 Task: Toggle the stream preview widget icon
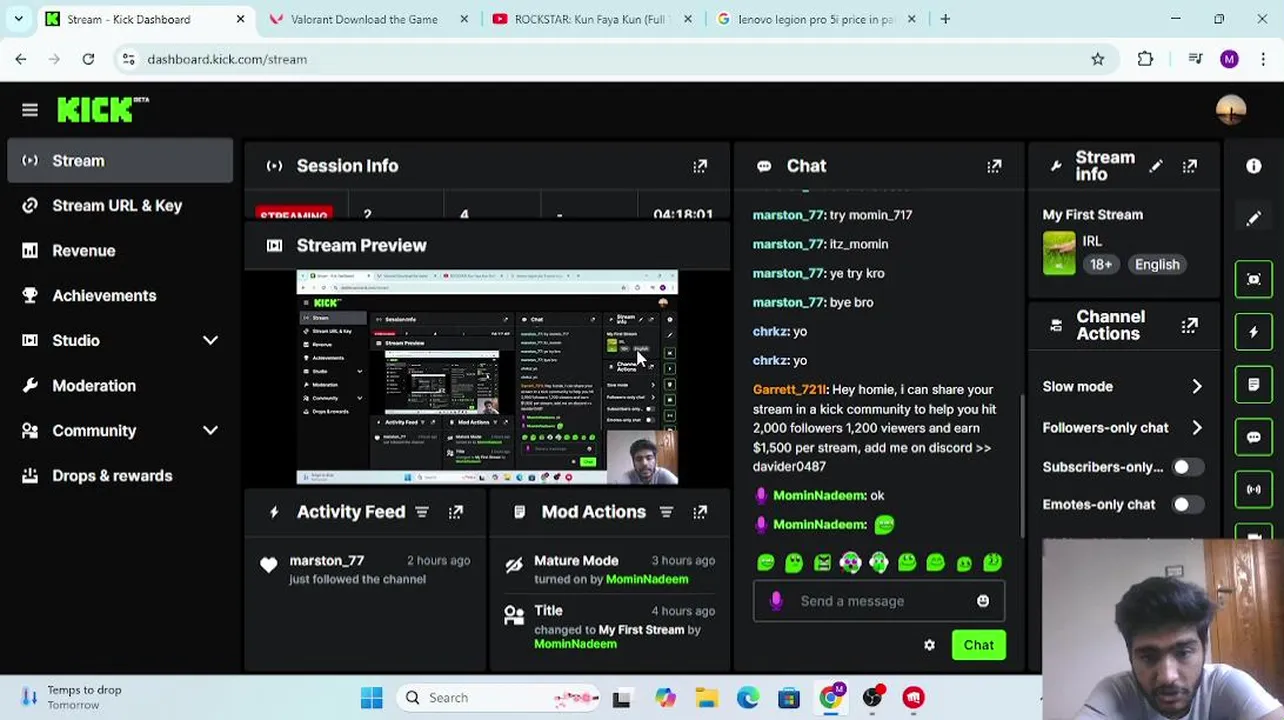1254,279
